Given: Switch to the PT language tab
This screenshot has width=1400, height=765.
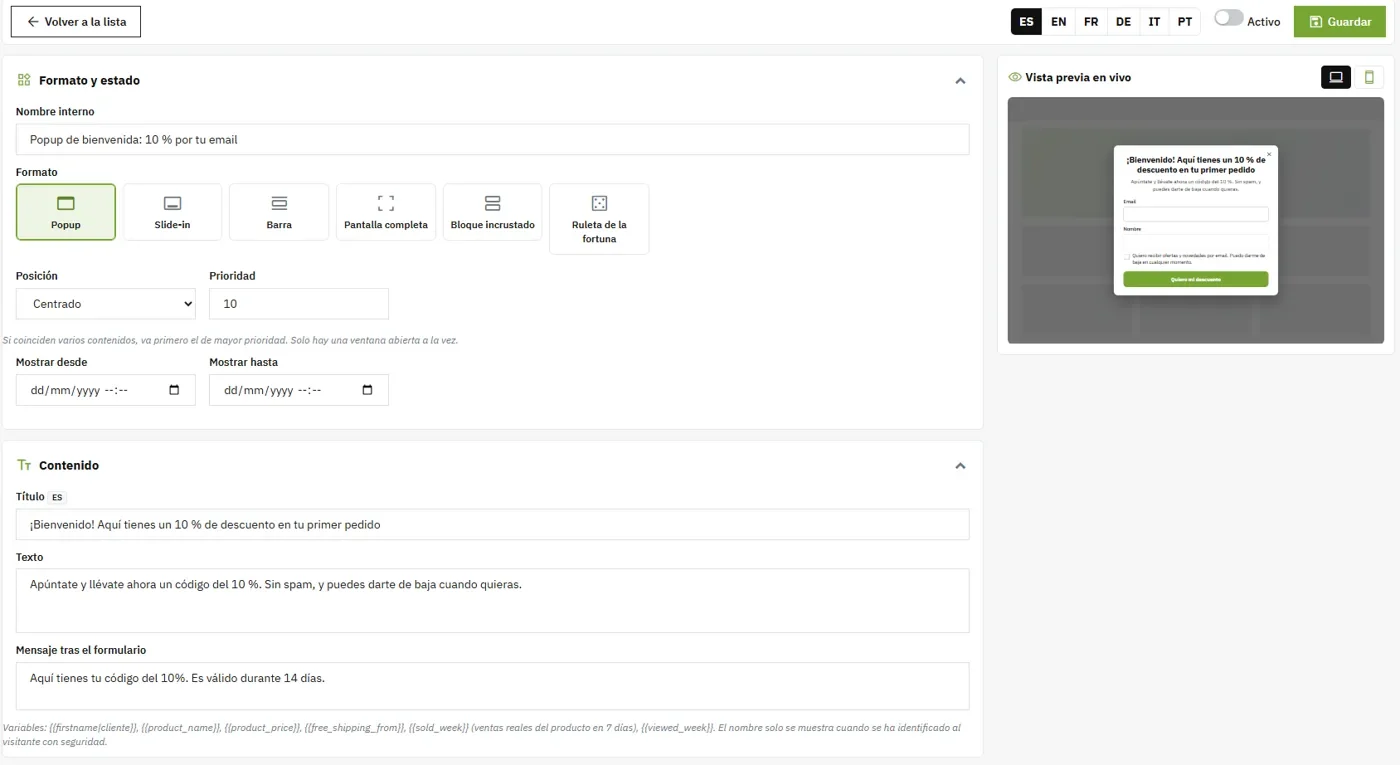Looking at the screenshot, I should point(1185,21).
